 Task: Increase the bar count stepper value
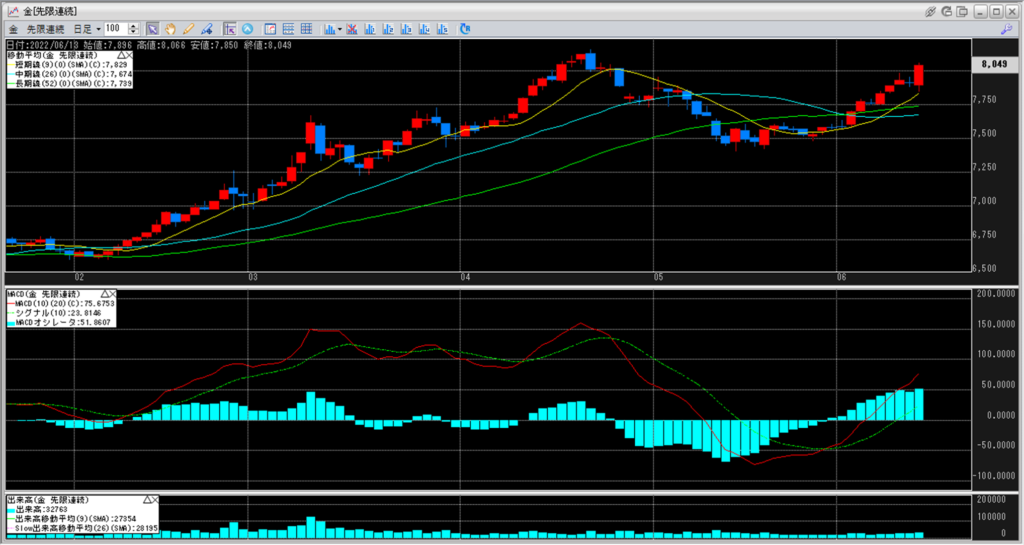134,26
